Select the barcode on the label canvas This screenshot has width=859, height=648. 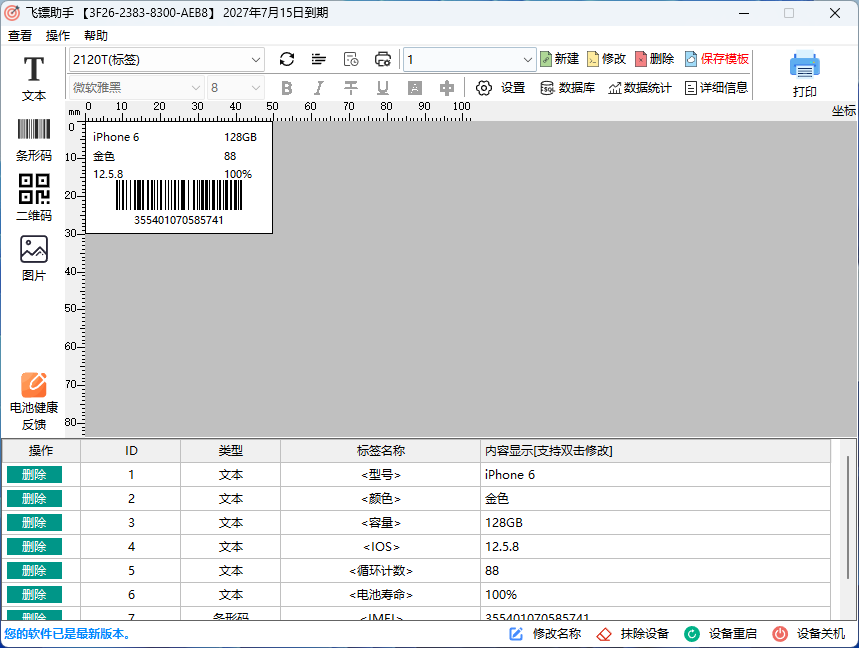coord(179,195)
